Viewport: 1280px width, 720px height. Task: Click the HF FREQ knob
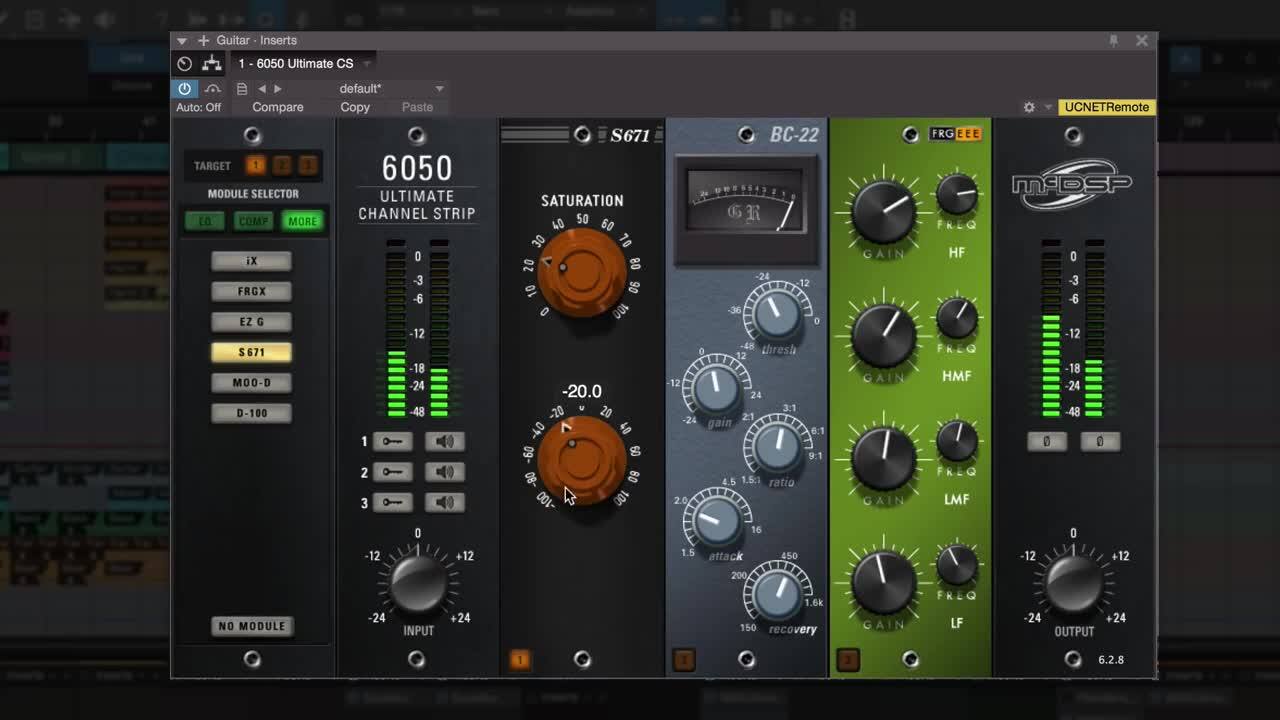tap(957, 194)
